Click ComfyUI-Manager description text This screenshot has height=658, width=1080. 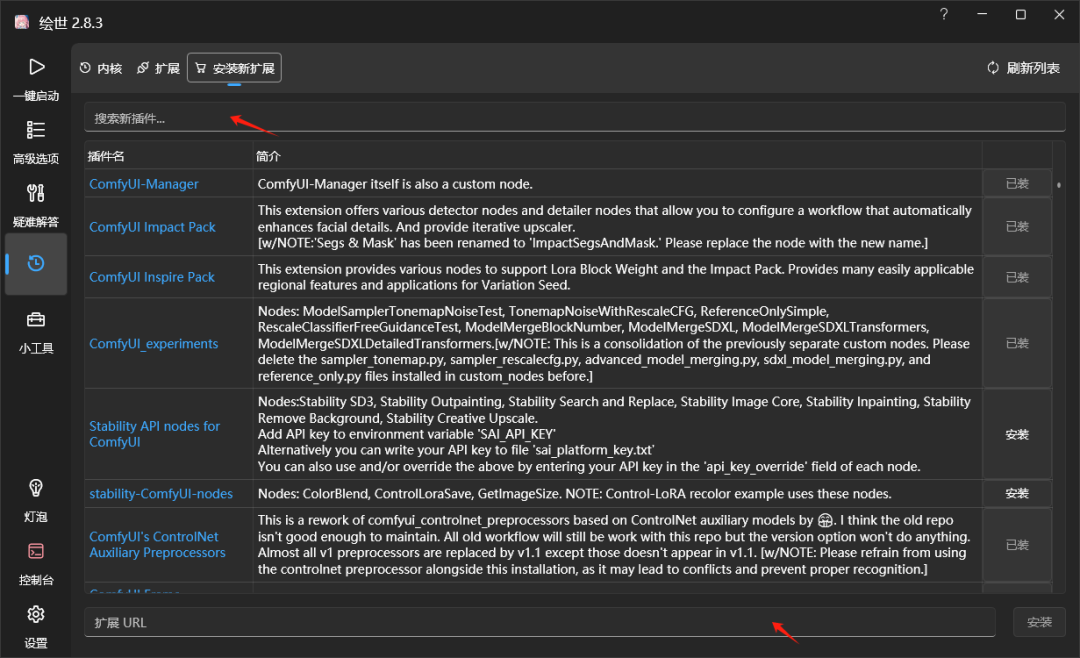click(395, 184)
